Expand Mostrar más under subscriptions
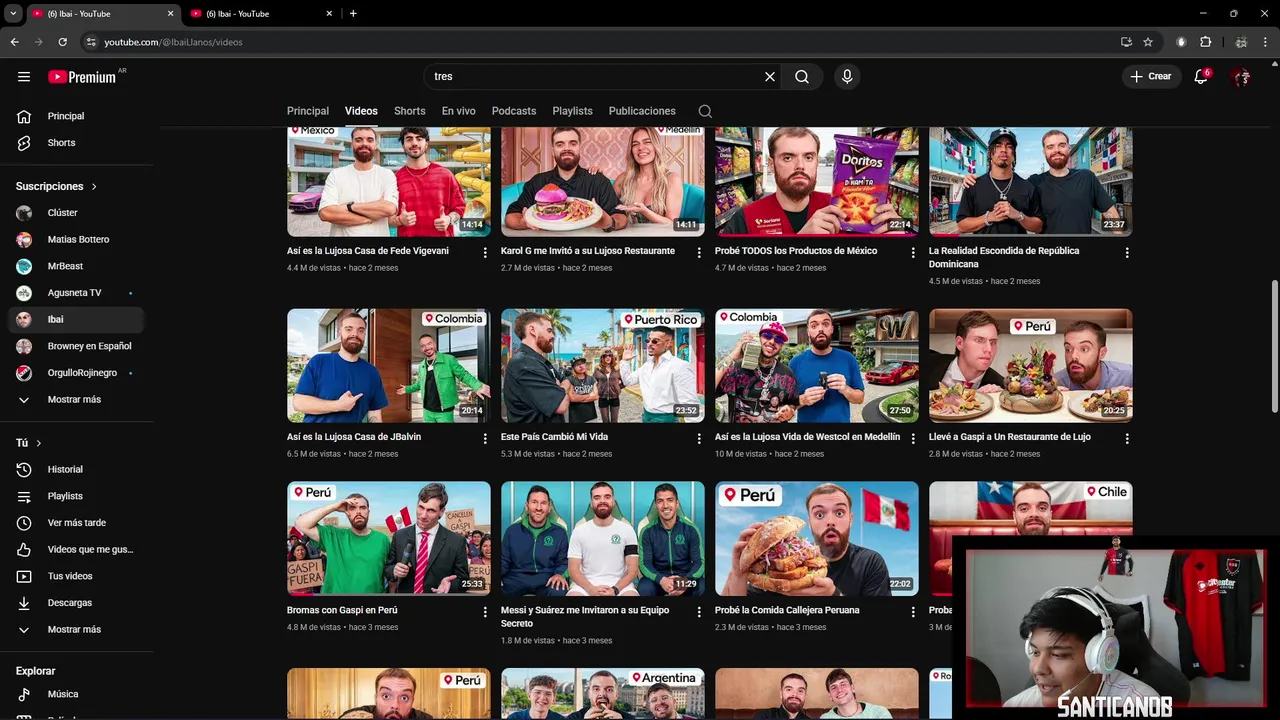The image size is (1280, 720). point(77,399)
